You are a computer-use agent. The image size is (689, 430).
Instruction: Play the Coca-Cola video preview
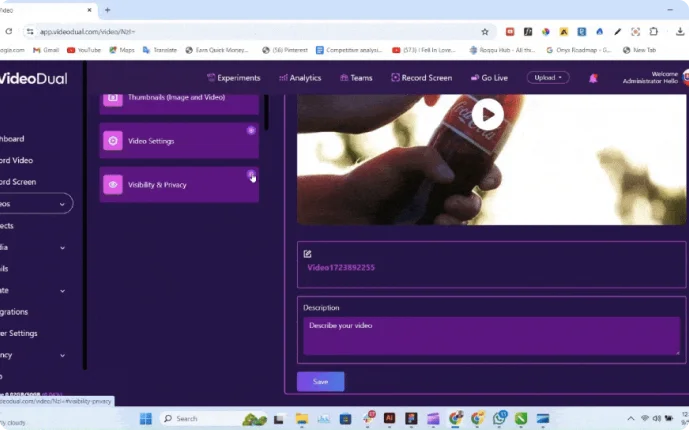[x=488, y=114]
